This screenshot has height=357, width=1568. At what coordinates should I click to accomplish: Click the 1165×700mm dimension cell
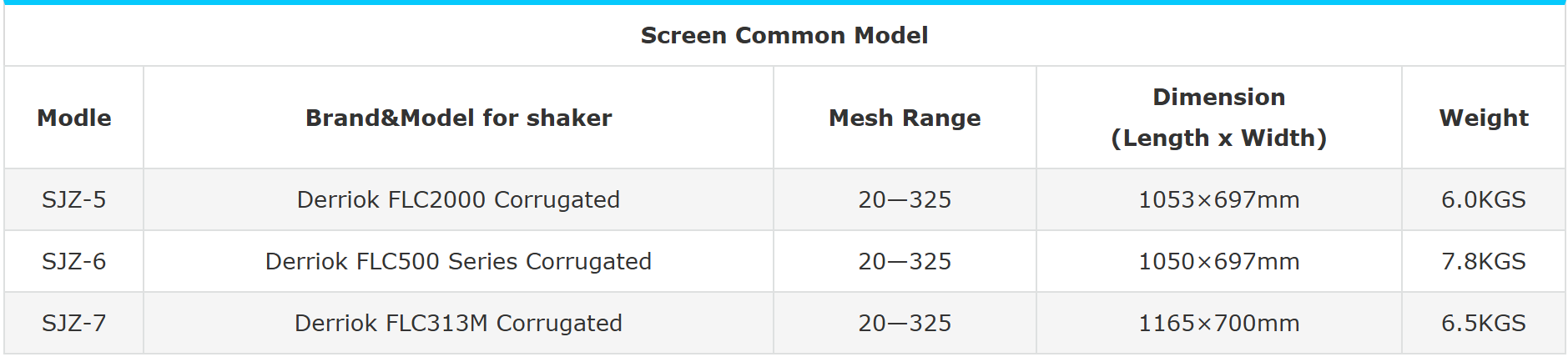pos(1218,323)
